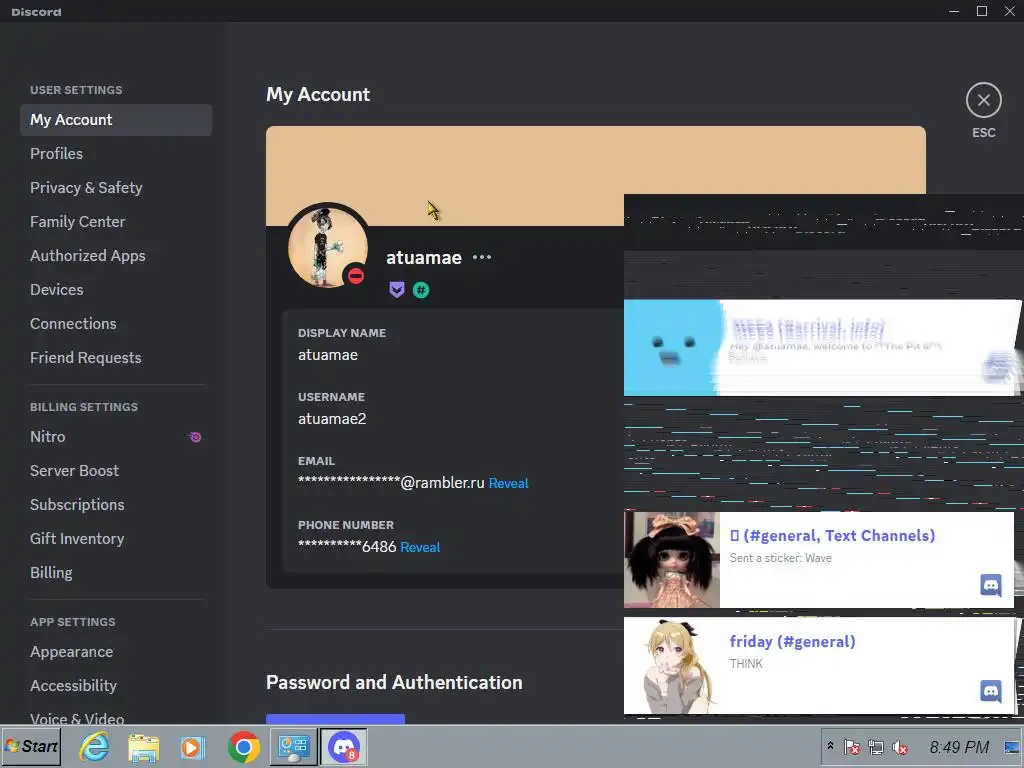1024x768 pixels.
Task: Open the Devices settings page
Action: (116, 289)
